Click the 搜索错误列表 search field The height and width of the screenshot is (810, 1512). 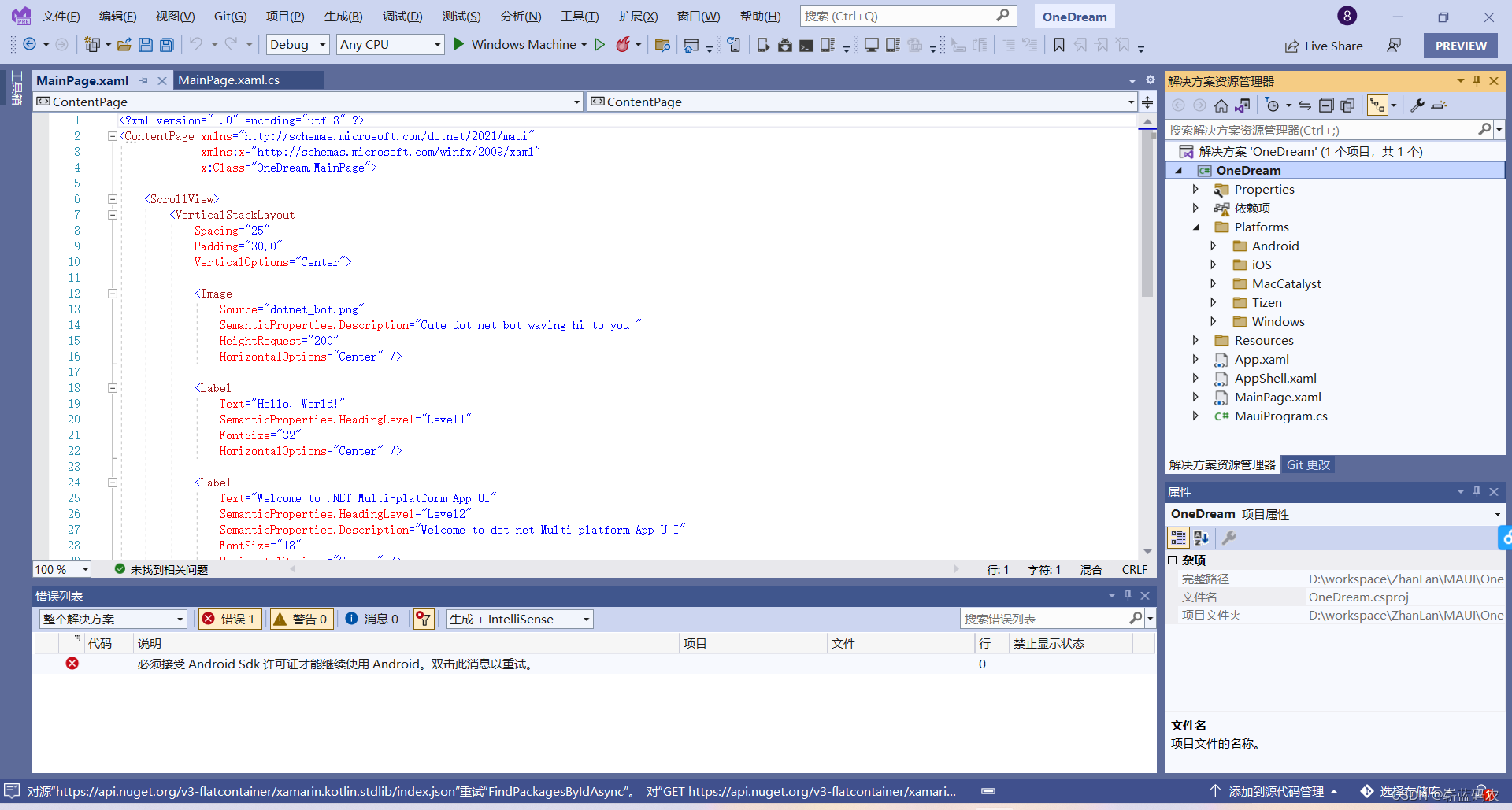click(x=1051, y=620)
